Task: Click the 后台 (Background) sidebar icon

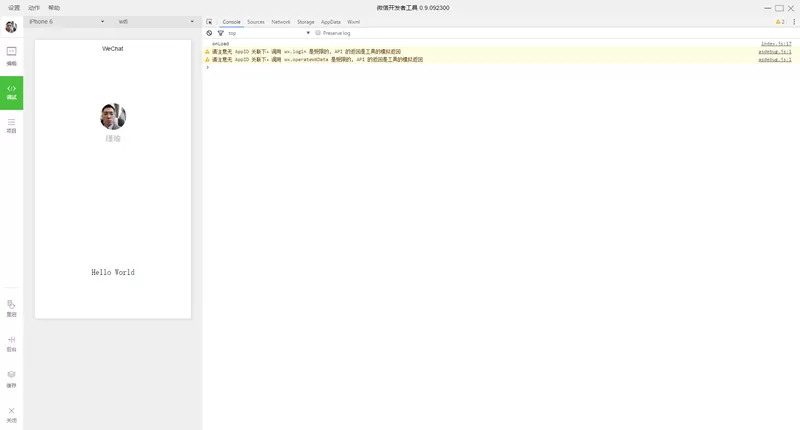Action: tap(11, 344)
